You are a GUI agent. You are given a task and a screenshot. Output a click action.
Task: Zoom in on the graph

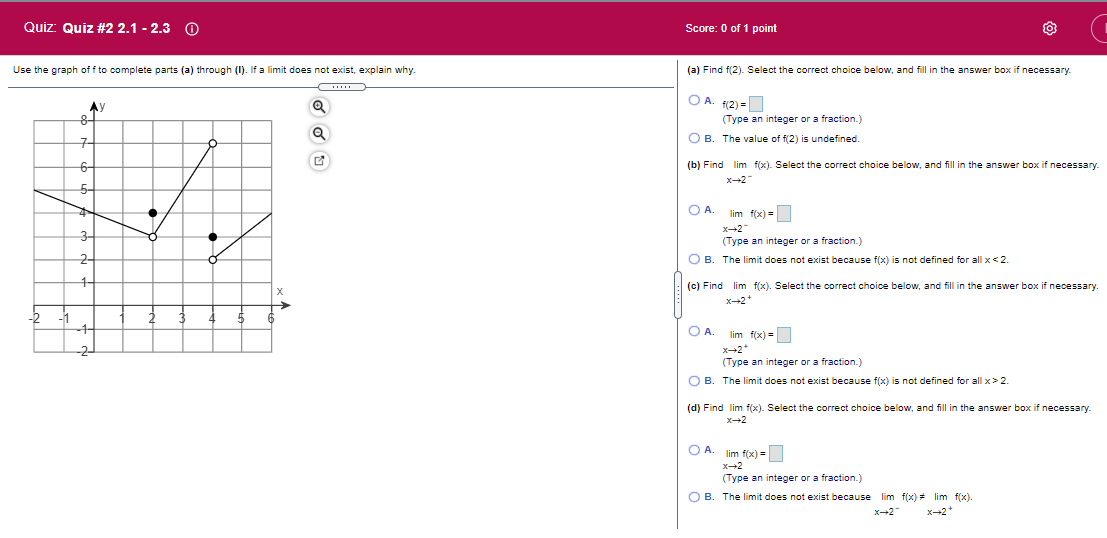pos(319,107)
